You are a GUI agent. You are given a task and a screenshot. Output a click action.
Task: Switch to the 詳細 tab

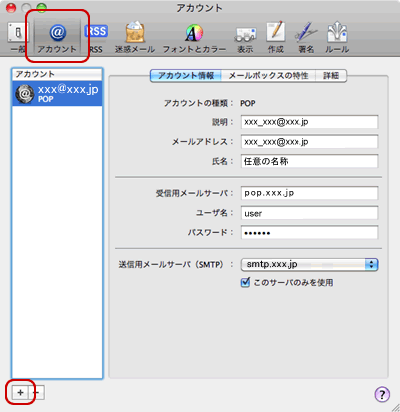[331, 76]
